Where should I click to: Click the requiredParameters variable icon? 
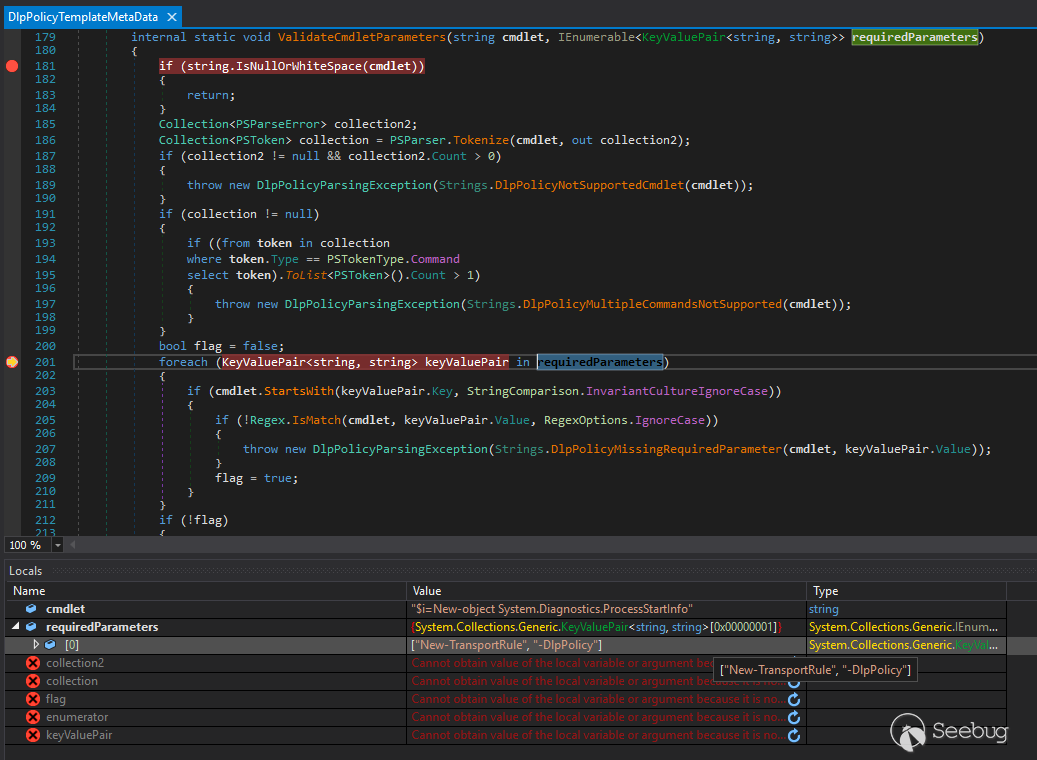31,626
